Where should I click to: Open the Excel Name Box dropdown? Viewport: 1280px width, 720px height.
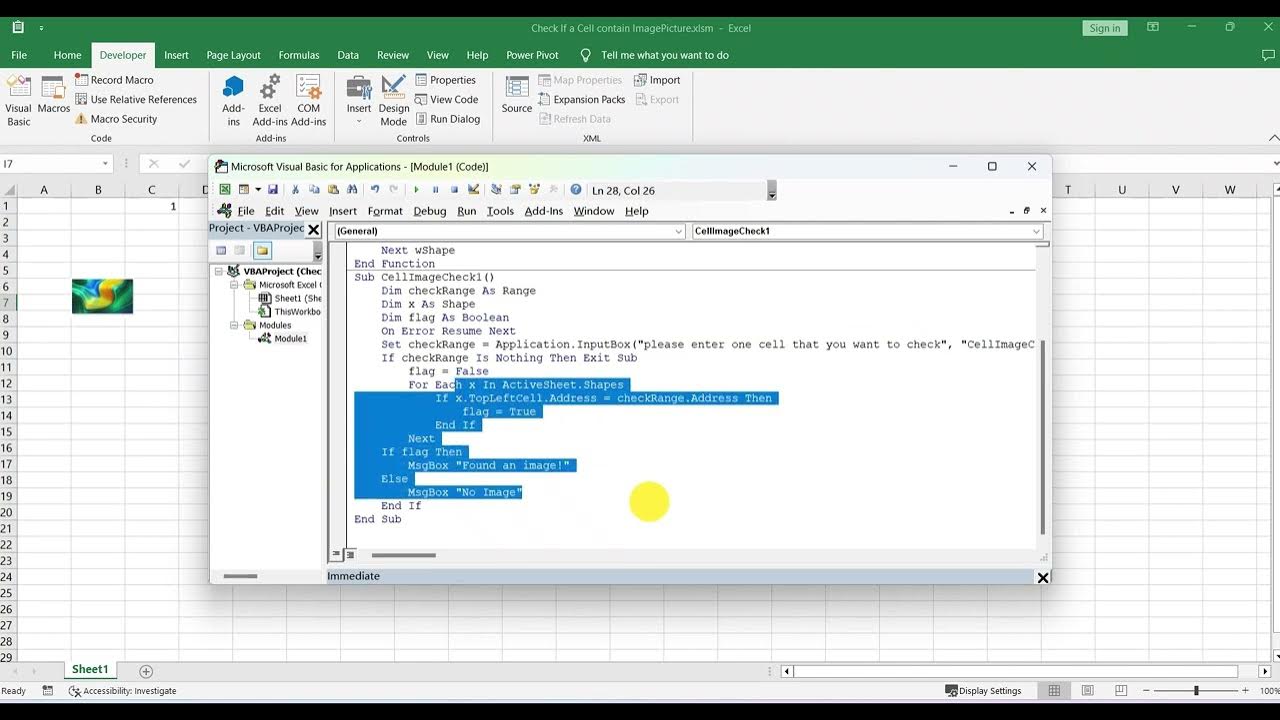[105, 164]
